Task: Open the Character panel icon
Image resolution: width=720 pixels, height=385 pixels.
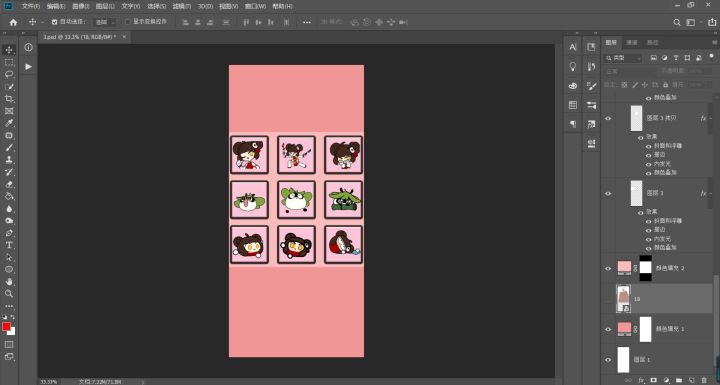Action: (x=573, y=47)
